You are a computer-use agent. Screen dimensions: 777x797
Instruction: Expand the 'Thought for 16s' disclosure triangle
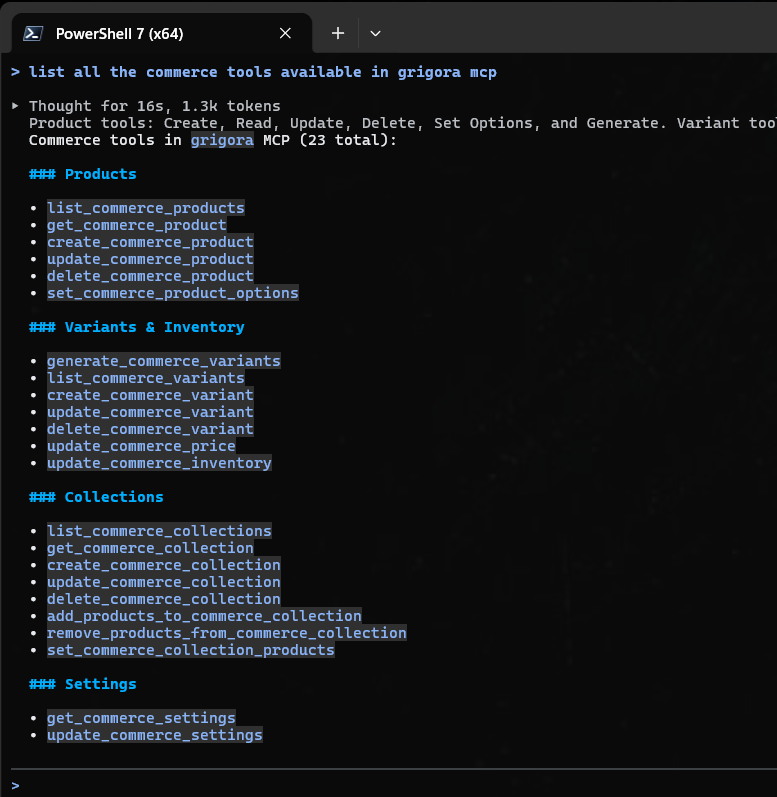[x=15, y=106]
